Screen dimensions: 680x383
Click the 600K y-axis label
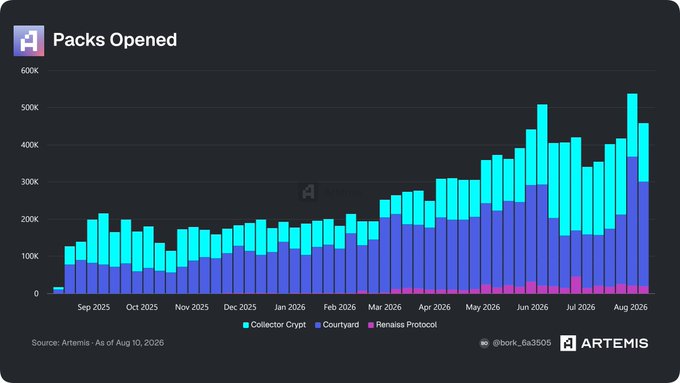(29, 70)
